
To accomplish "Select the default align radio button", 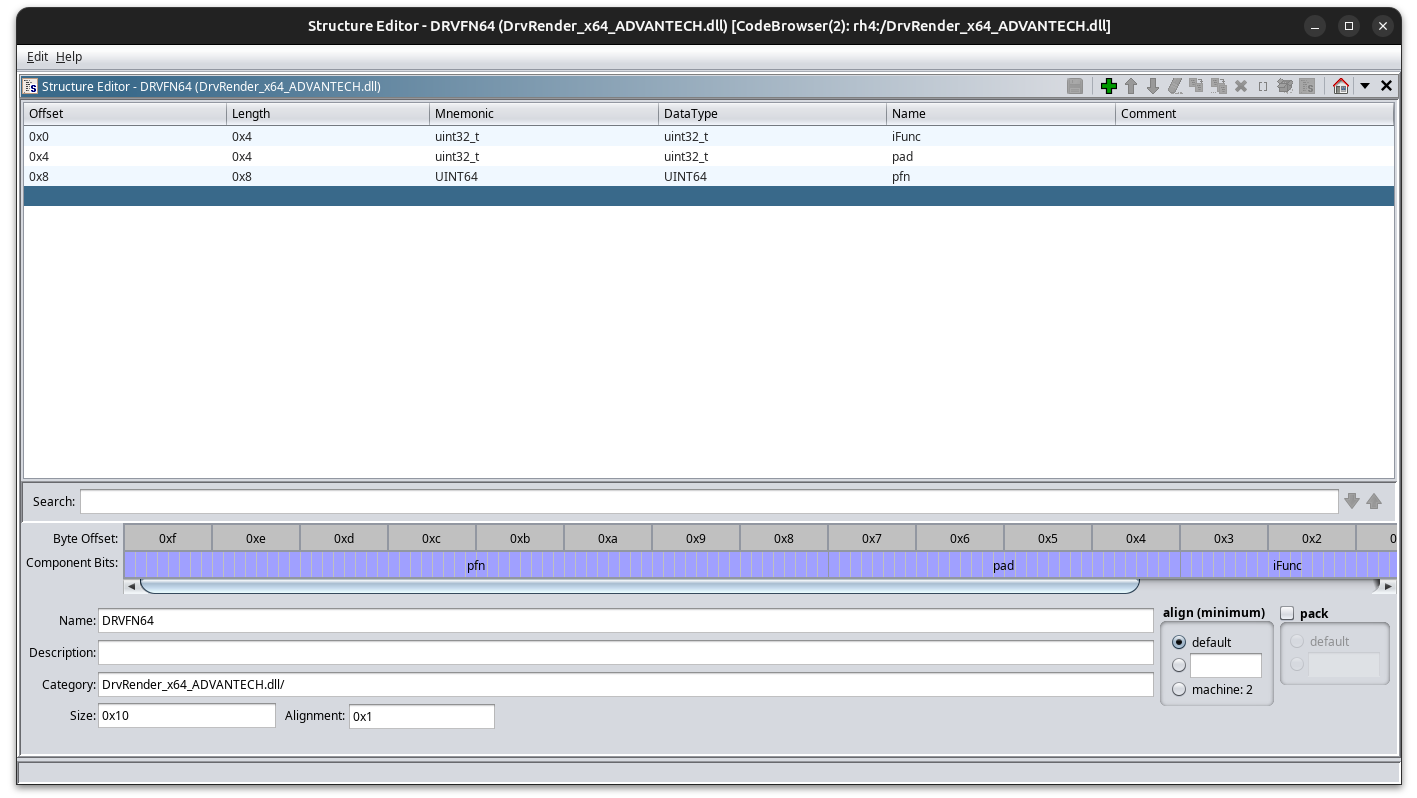I will 1179,642.
